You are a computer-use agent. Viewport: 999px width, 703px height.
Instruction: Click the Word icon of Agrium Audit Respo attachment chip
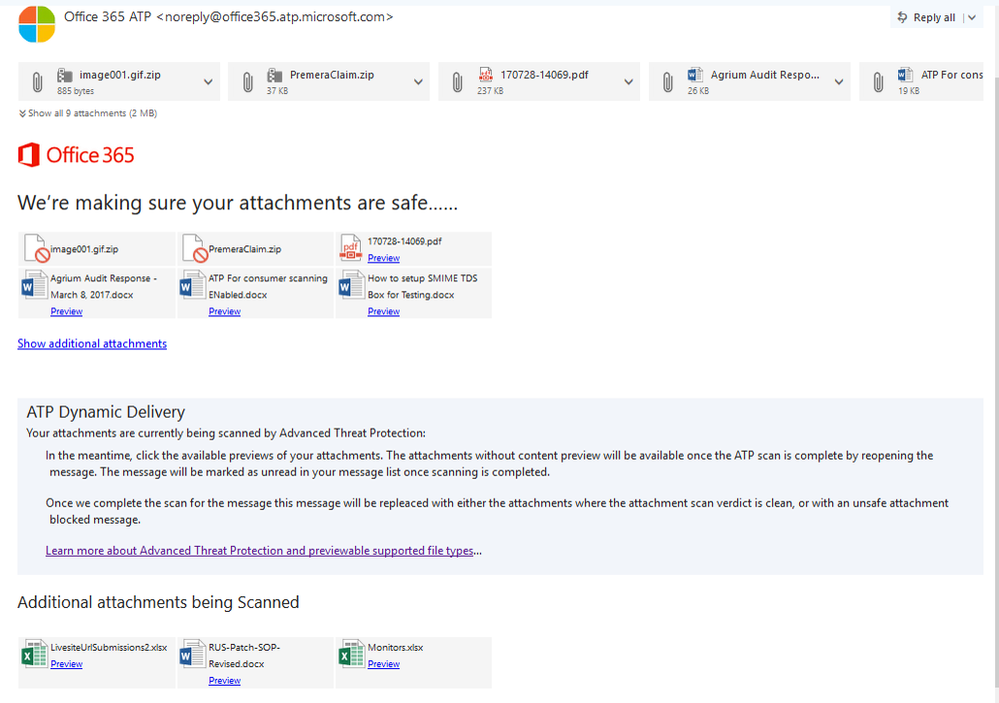point(695,75)
